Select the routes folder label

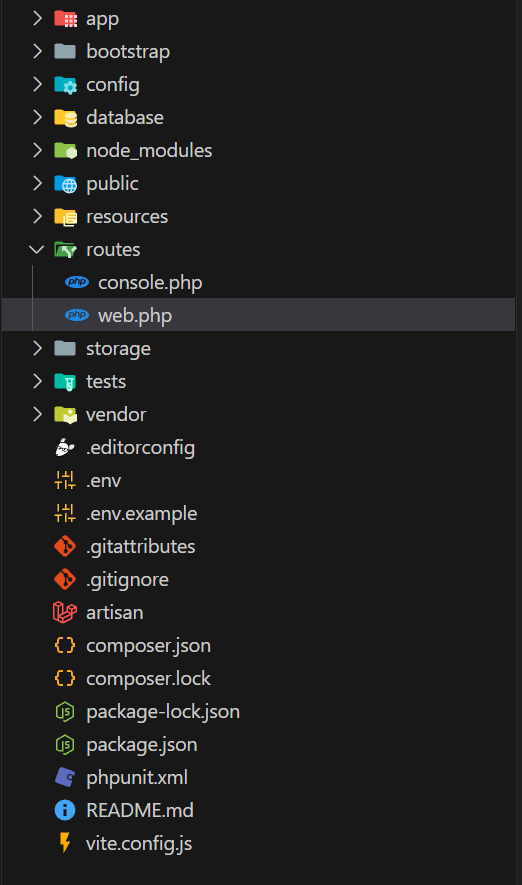coord(113,249)
